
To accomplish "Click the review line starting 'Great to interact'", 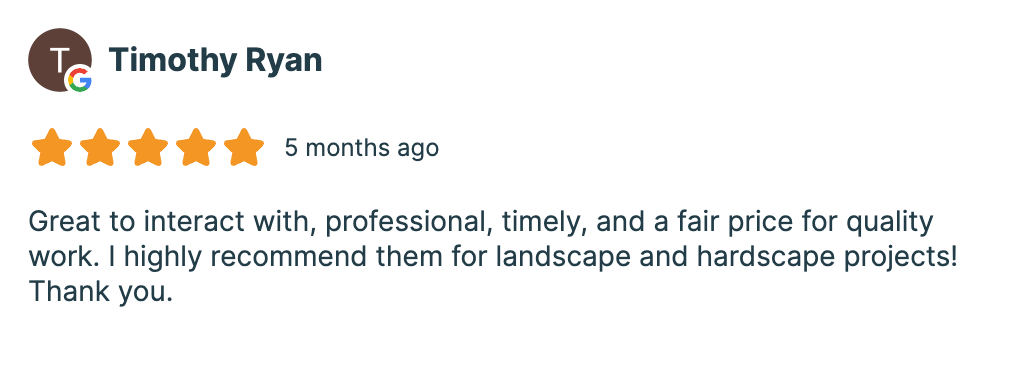I will 481,223.
